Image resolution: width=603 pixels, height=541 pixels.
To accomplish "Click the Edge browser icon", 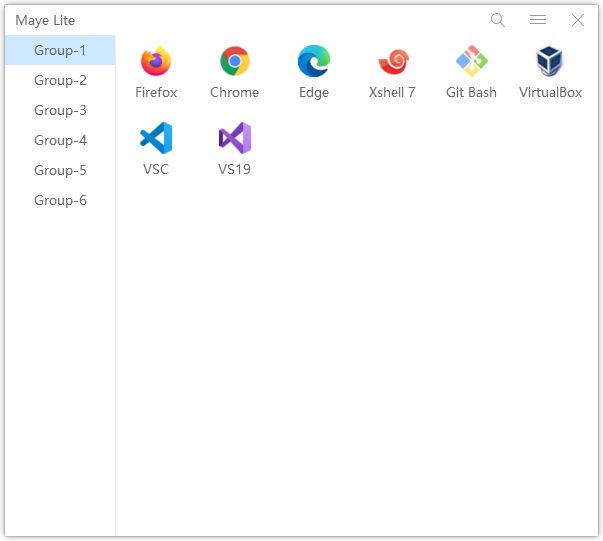I will pyautogui.click(x=314, y=62).
